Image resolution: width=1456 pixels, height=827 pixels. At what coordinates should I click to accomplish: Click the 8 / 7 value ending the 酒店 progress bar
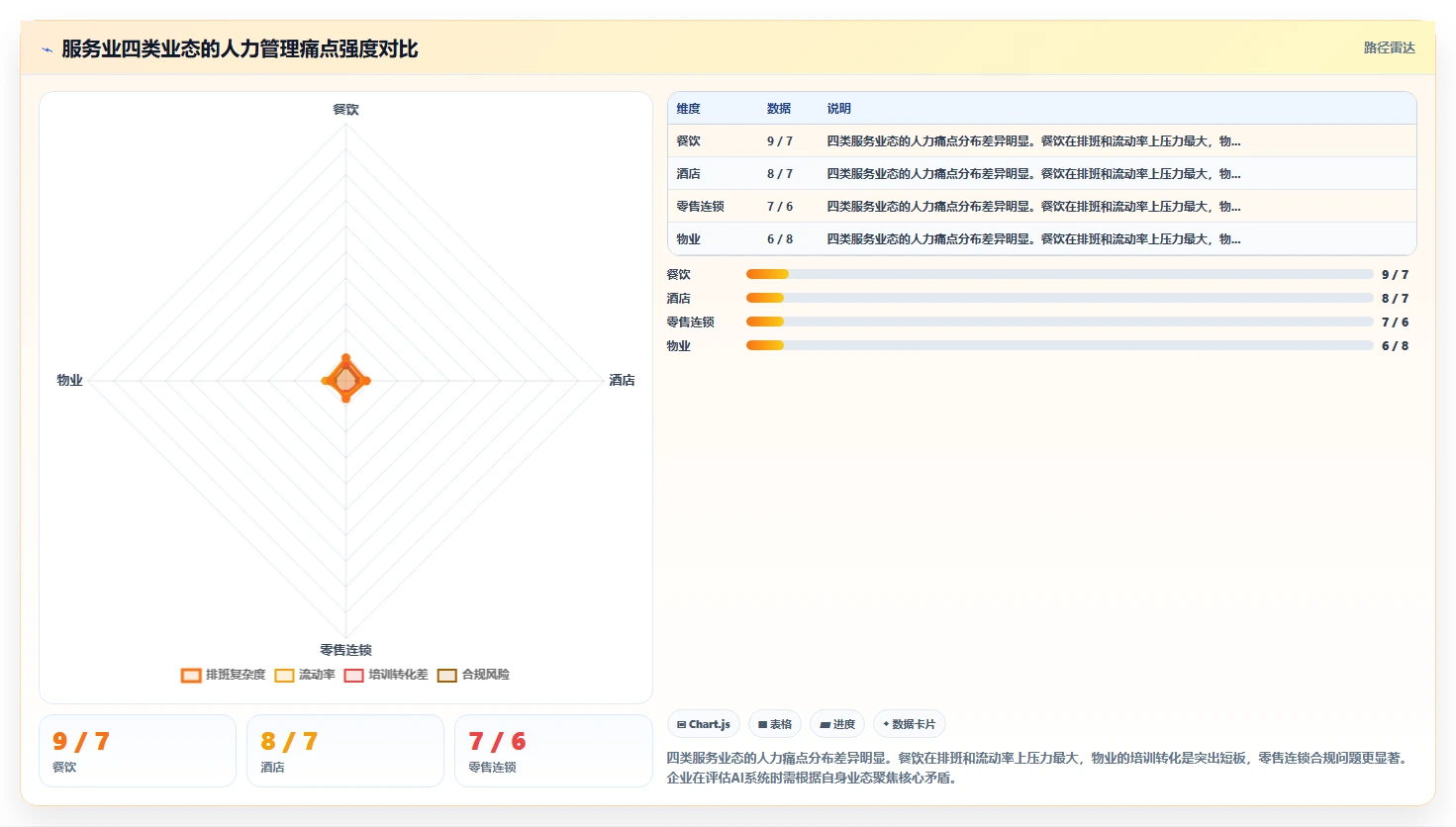(1395, 299)
